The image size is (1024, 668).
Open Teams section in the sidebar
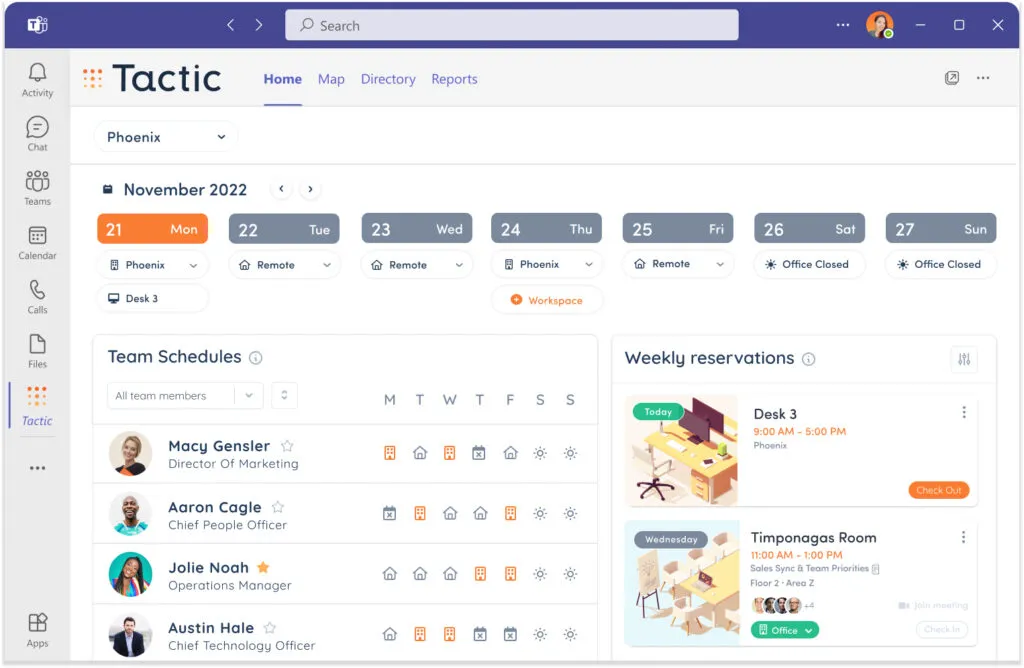pos(37,188)
